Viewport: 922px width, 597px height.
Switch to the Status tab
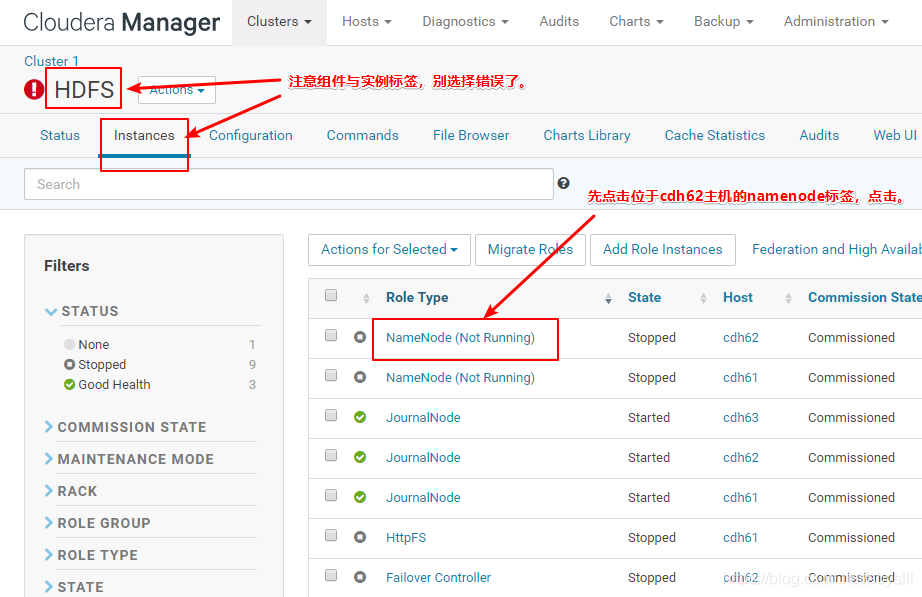click(x=60, y=135)
